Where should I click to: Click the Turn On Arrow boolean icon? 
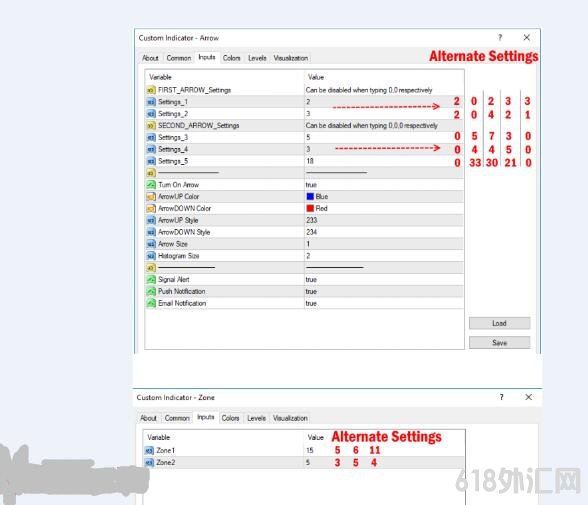[x=151, y=185]
